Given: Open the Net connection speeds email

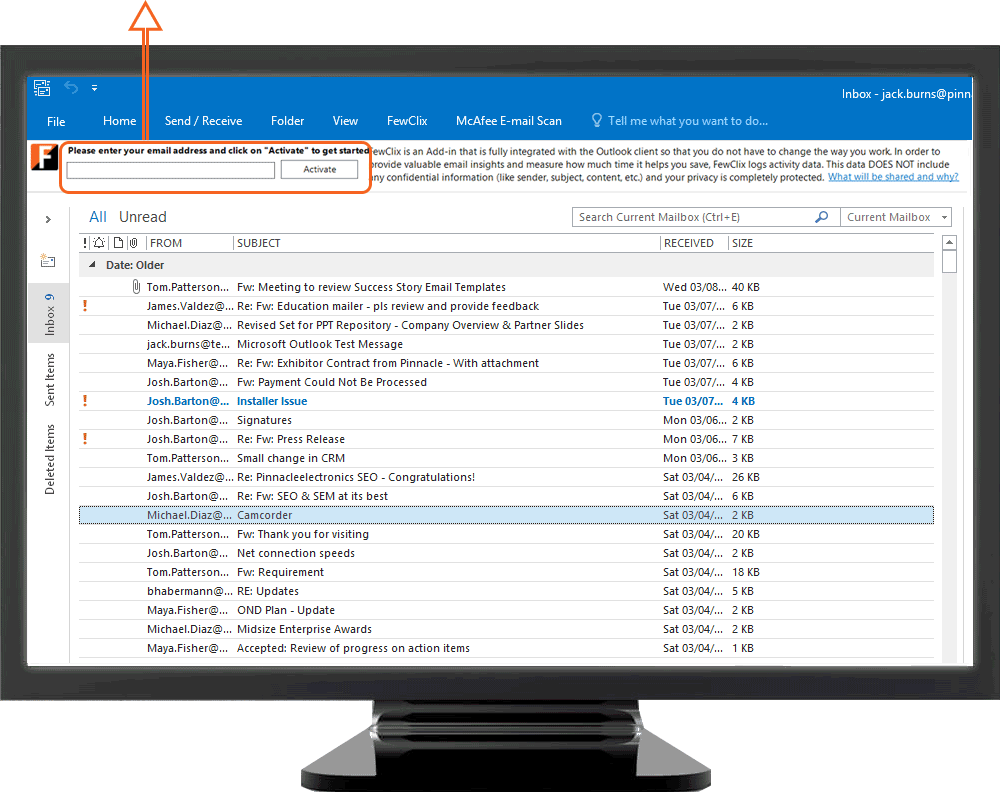Looking at the screenshot, I should pyautogui.click(x=506, y=553).
